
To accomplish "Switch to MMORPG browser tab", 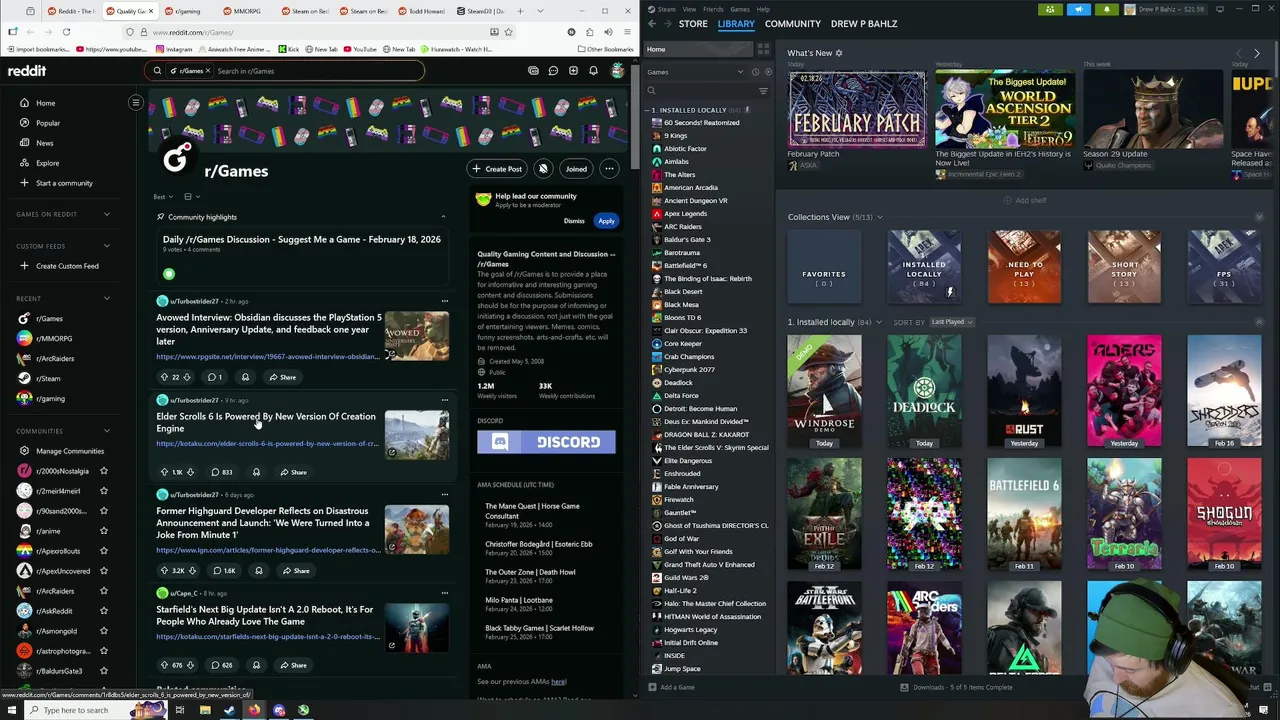I will click(246, 11).
